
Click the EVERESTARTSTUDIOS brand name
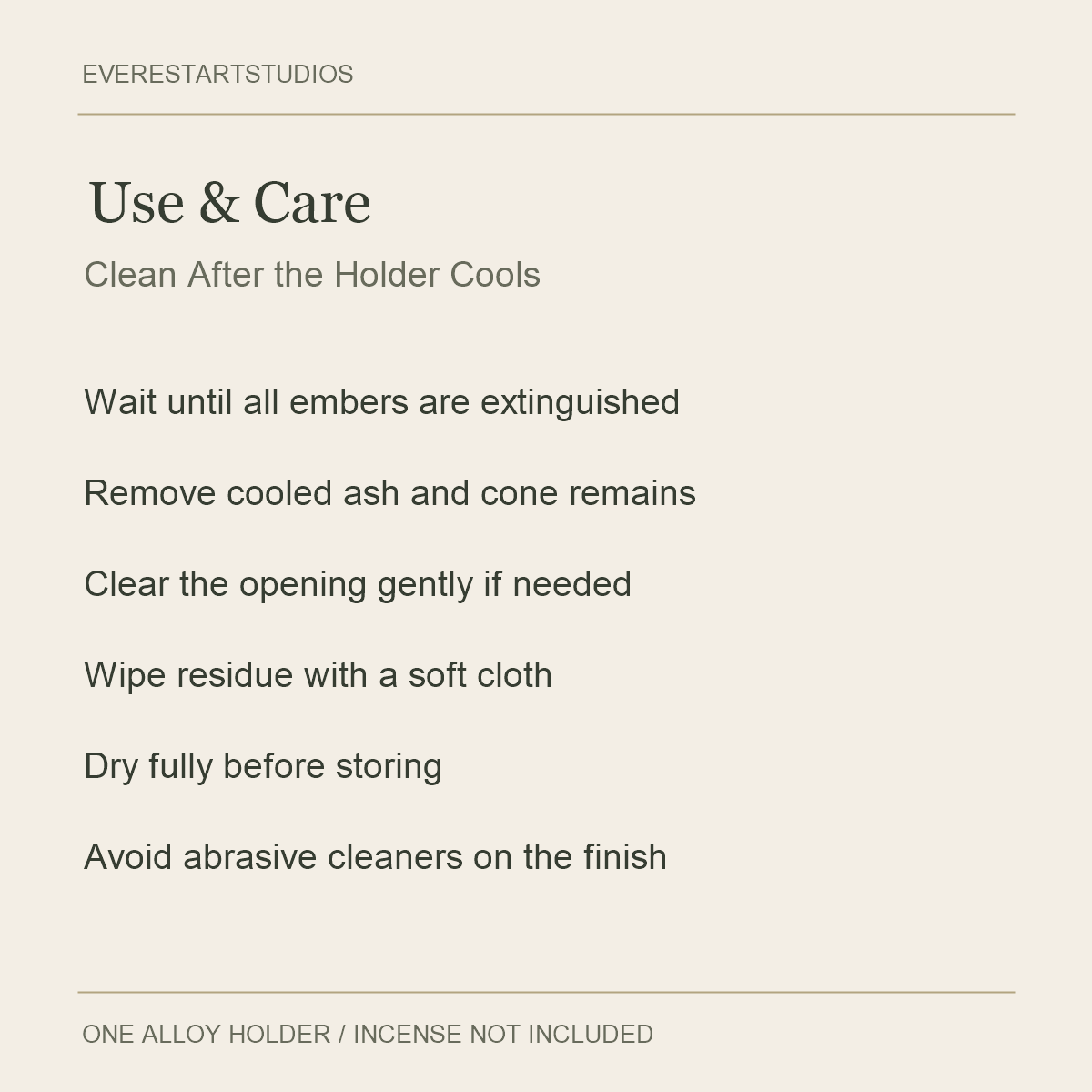[217, 75]
